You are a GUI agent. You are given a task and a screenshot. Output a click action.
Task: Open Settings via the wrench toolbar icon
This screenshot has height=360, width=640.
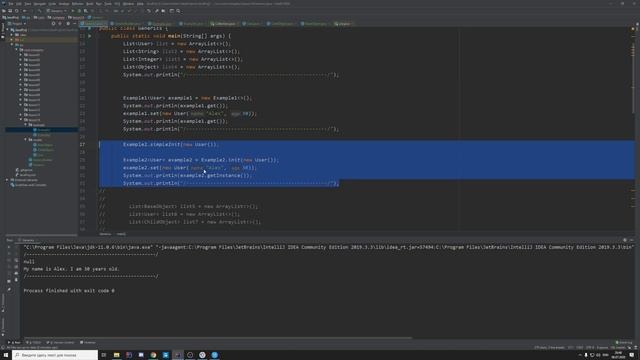point(157,11)
